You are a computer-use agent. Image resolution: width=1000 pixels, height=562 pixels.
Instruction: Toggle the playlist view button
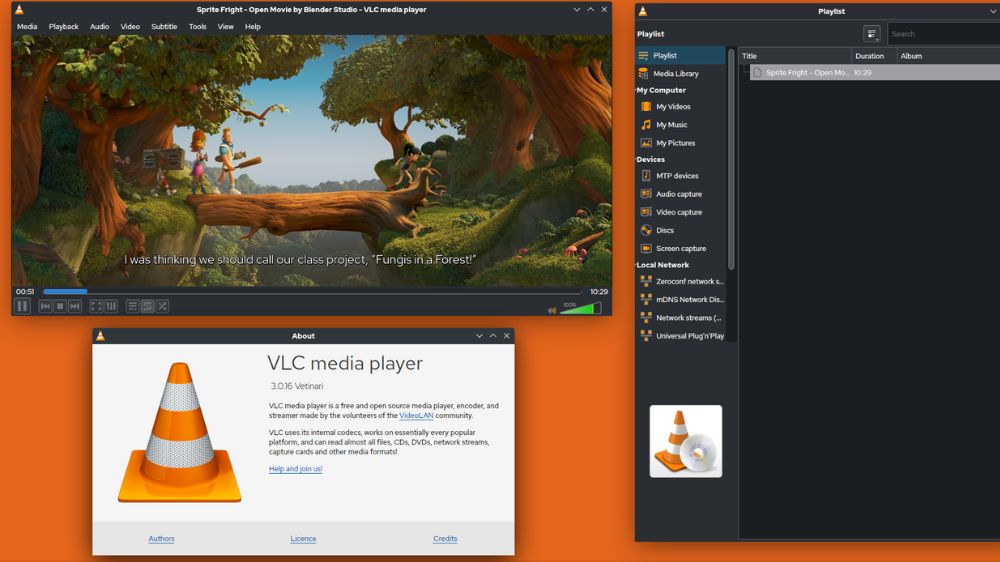click(x=132, y=307)
